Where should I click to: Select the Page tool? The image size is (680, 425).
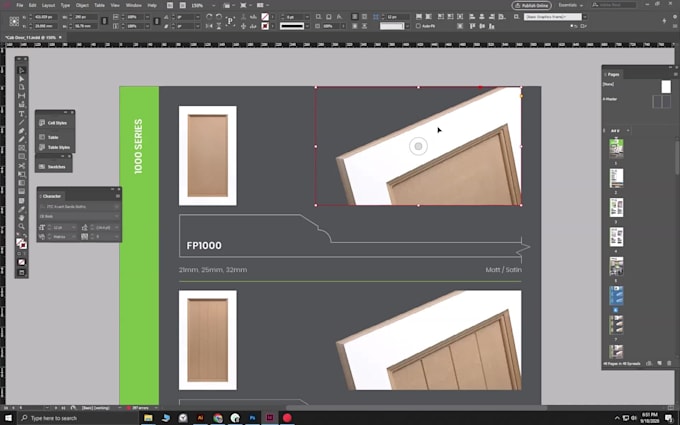(21, 88)
